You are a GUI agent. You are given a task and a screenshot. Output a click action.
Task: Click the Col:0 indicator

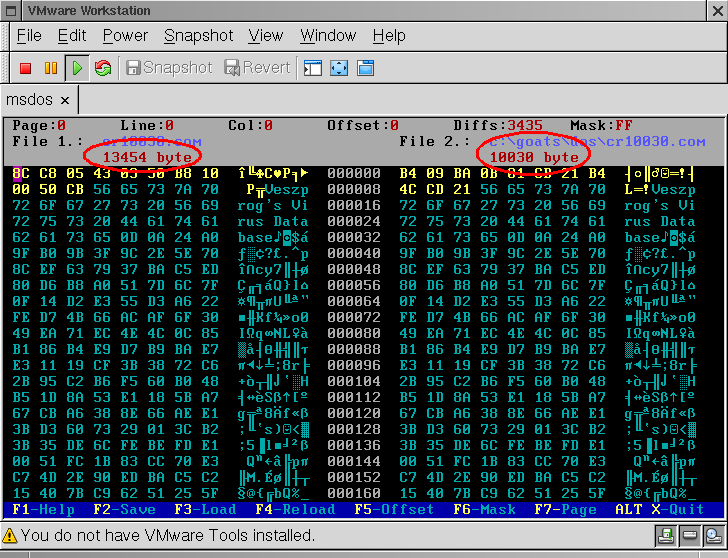click(x=250, y=125)
